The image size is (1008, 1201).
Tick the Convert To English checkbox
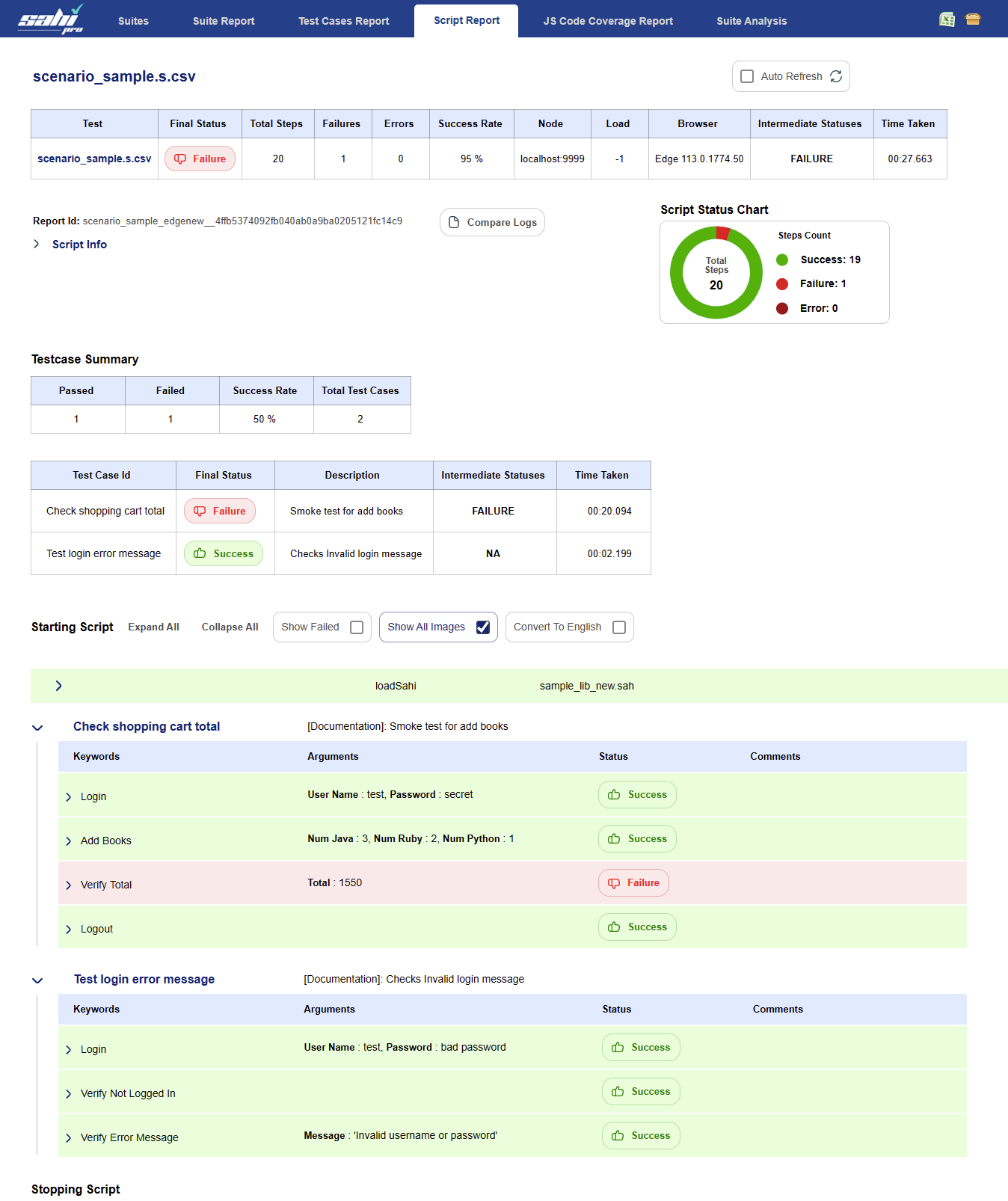(x=619, y=627)
